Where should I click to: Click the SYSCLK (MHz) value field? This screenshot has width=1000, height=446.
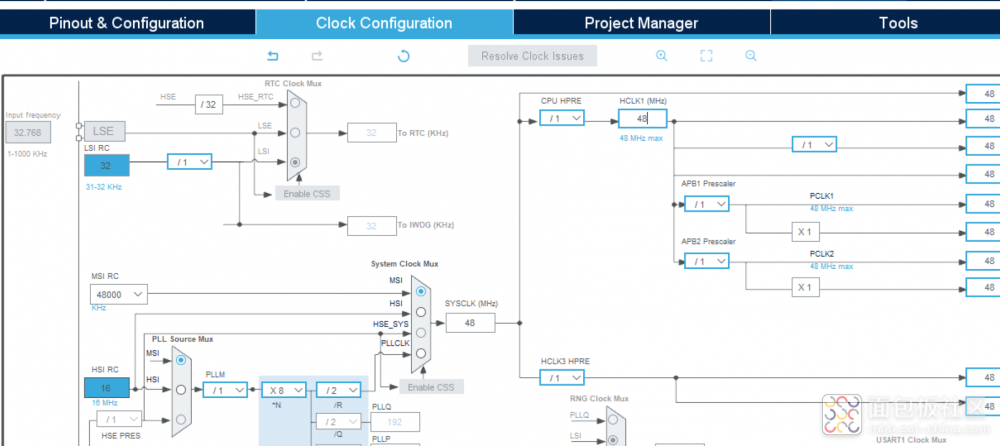[470, 323]
